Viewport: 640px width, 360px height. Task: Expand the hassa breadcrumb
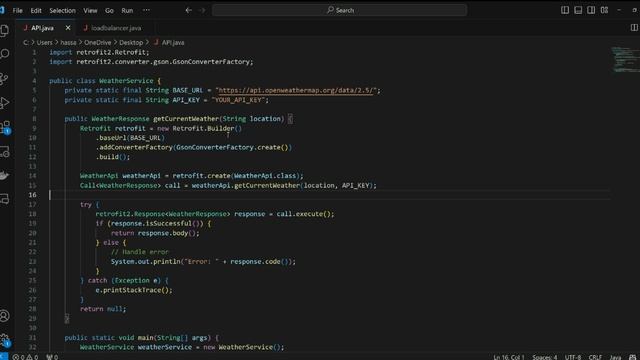pyautogui.click(x=68, y=42)
